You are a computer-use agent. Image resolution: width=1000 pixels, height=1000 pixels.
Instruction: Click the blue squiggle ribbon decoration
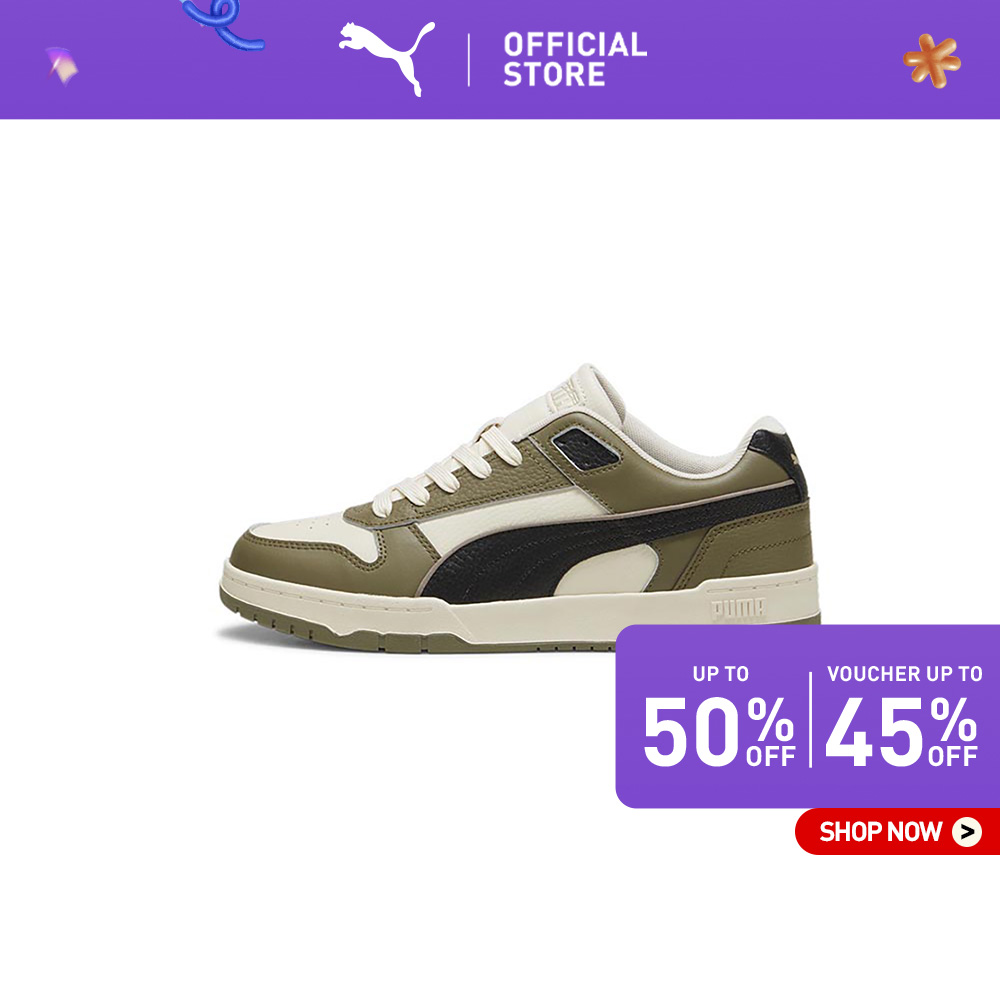(223, 24)
